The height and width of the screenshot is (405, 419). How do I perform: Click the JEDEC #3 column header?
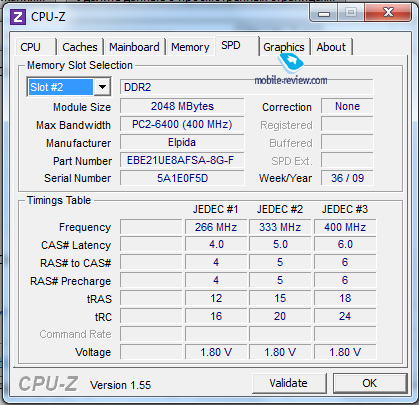click(345, 209)
